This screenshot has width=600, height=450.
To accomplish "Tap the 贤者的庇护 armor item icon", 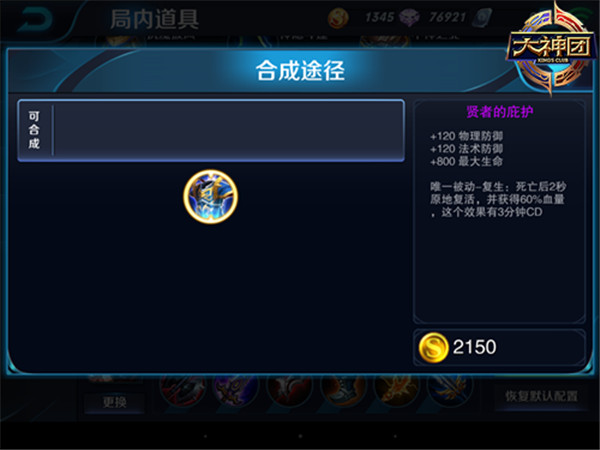I will click(210, 197).
